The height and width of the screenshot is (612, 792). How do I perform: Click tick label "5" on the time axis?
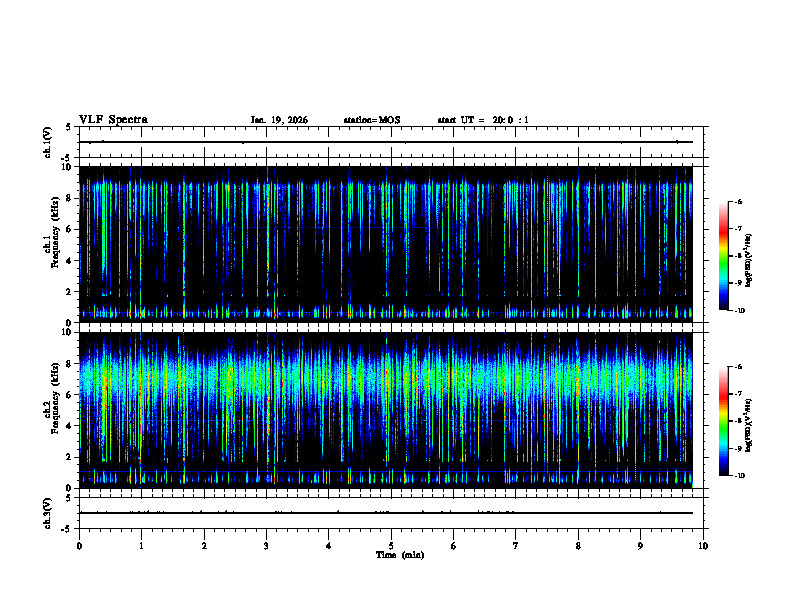[x=391, y=546]
